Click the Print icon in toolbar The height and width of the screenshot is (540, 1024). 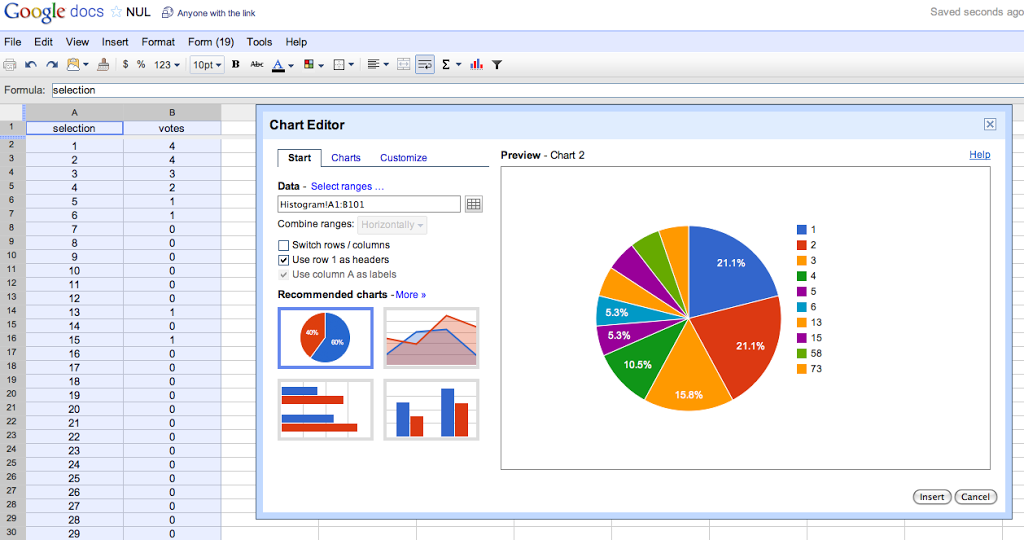10,65
